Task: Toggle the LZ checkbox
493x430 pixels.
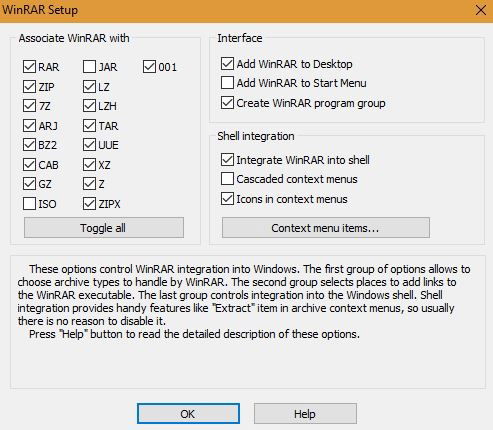Action: (x=89, y=87)
